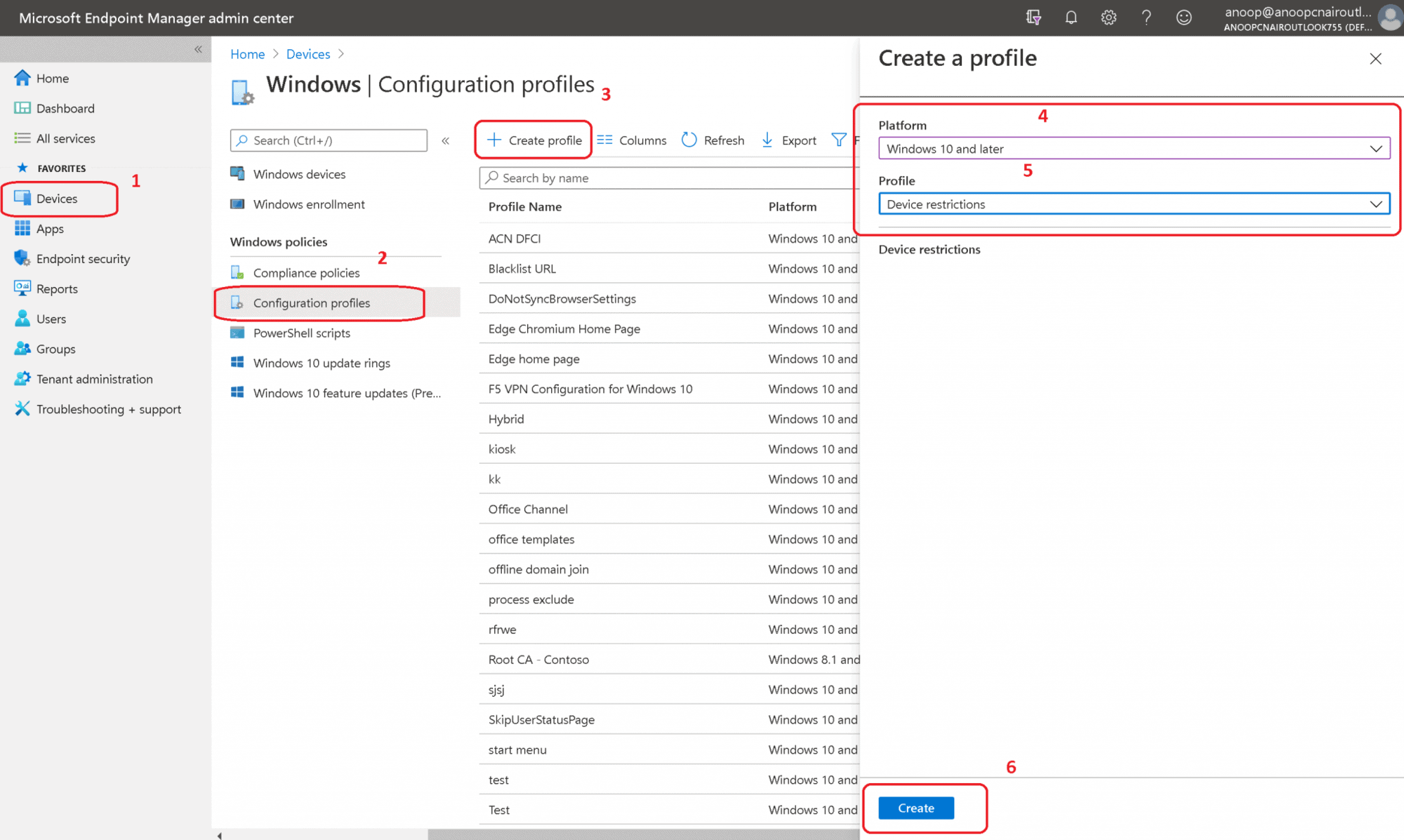Navigate to Home via the breadcrumb
Image resolution: width=1404 pixels, height=840 pixels.
247,53
